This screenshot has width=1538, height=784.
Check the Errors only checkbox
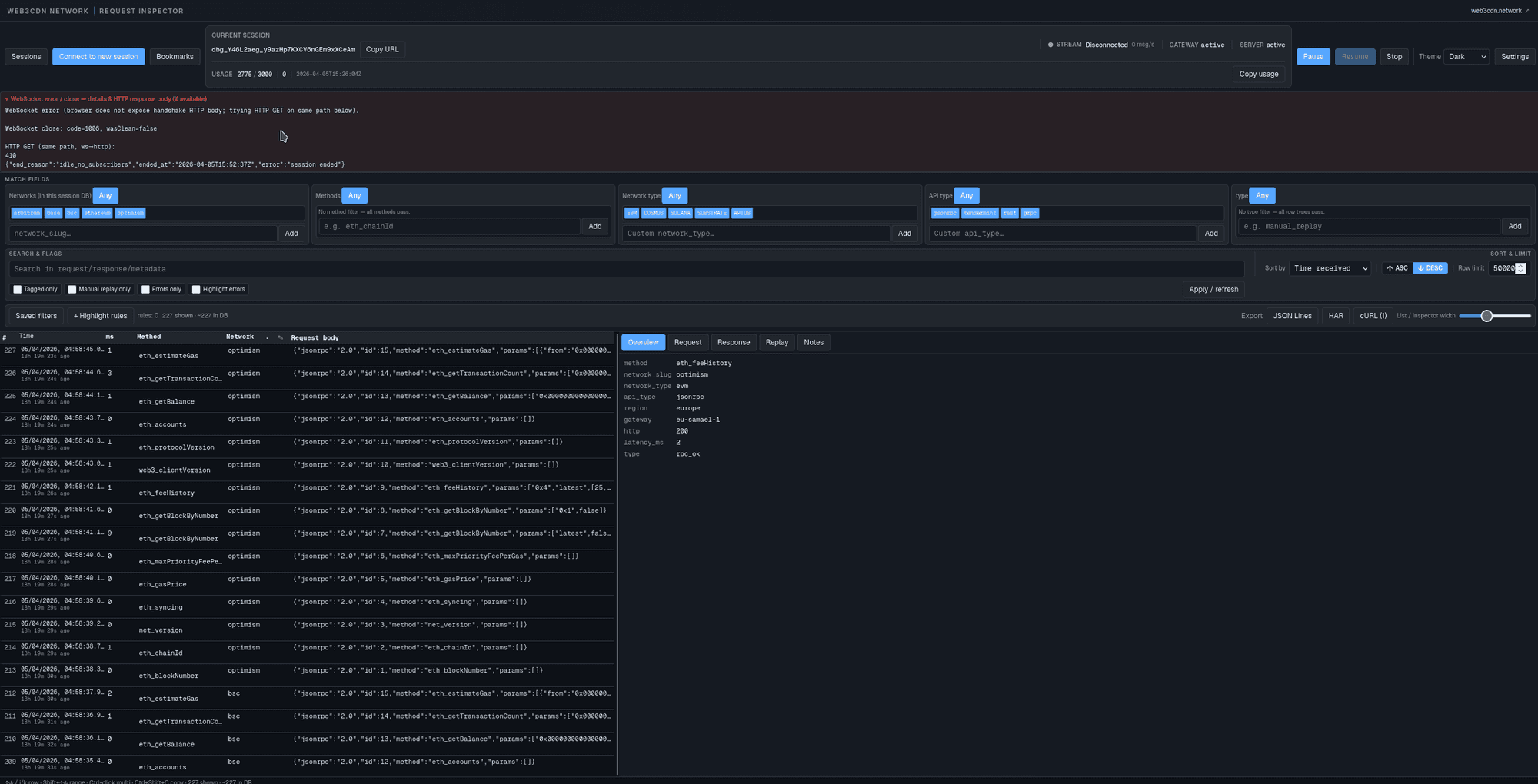pyautogui.click(x=145, y=290)
